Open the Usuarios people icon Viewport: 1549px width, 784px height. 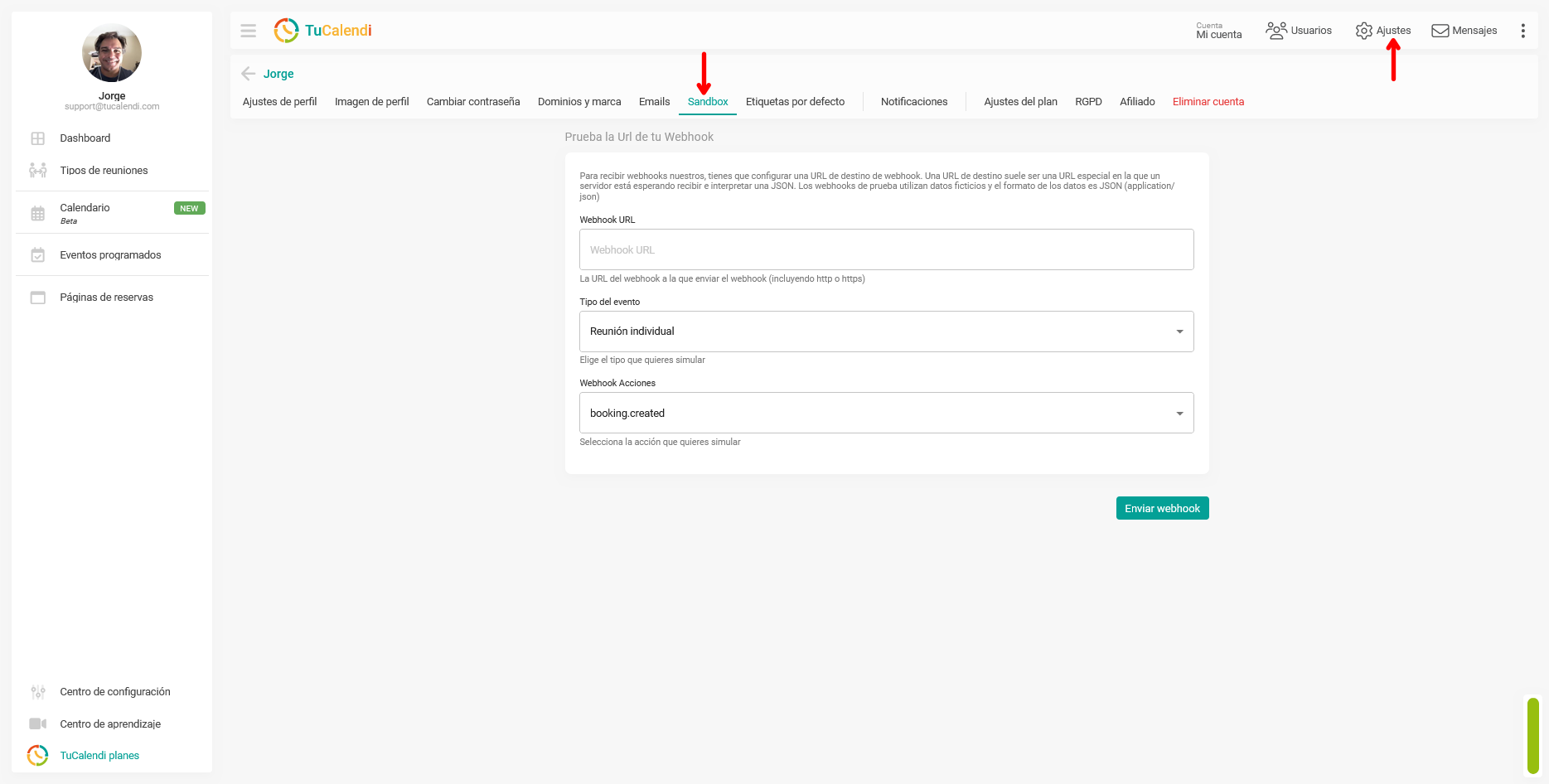click(1276, 31)
